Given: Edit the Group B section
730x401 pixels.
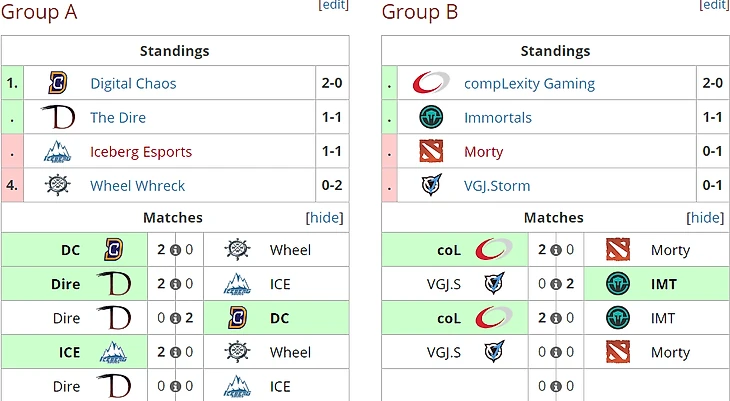Looking at the screenshot, I should point(714,5).
